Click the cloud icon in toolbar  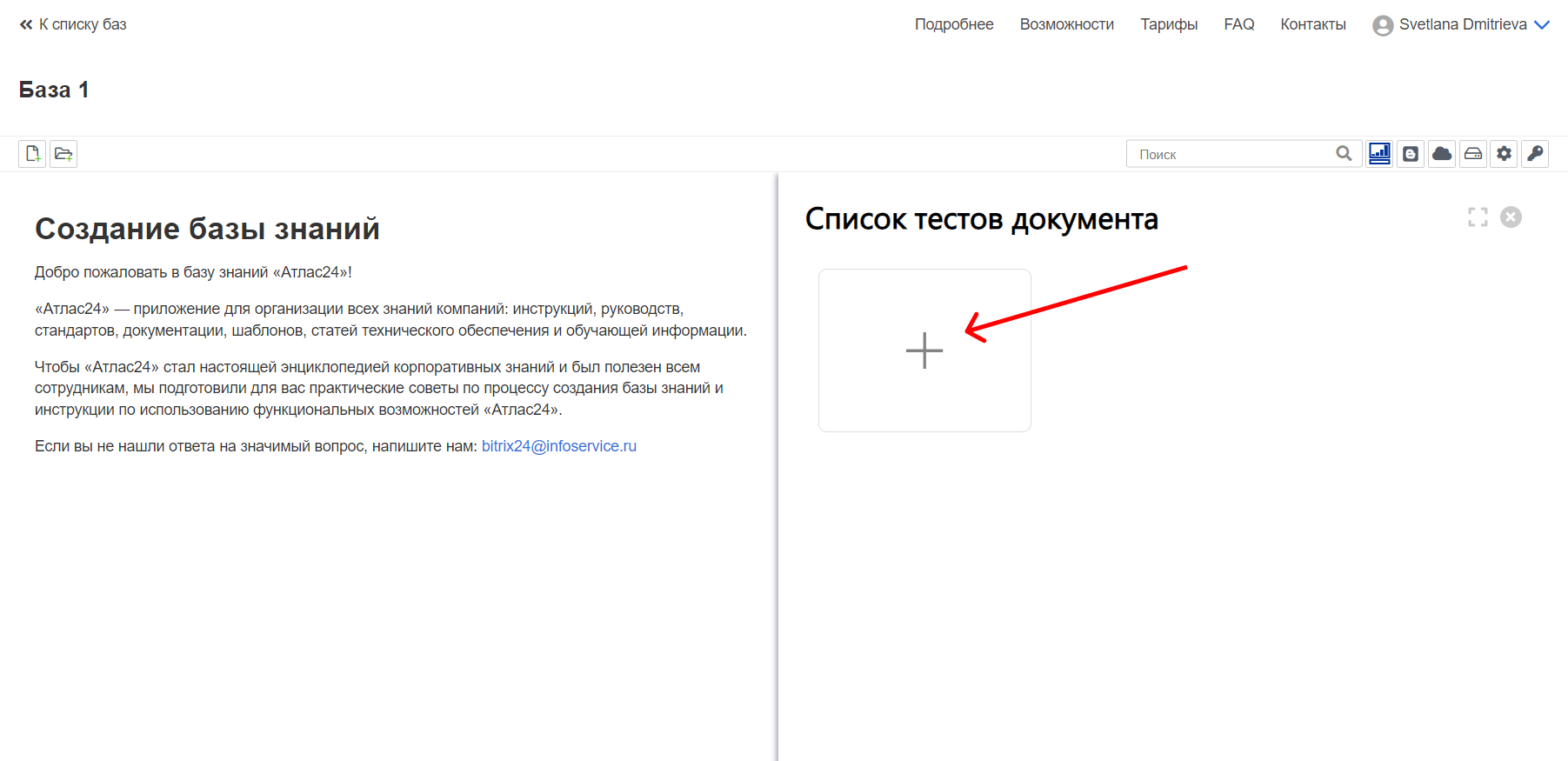tap(1442, 154)
